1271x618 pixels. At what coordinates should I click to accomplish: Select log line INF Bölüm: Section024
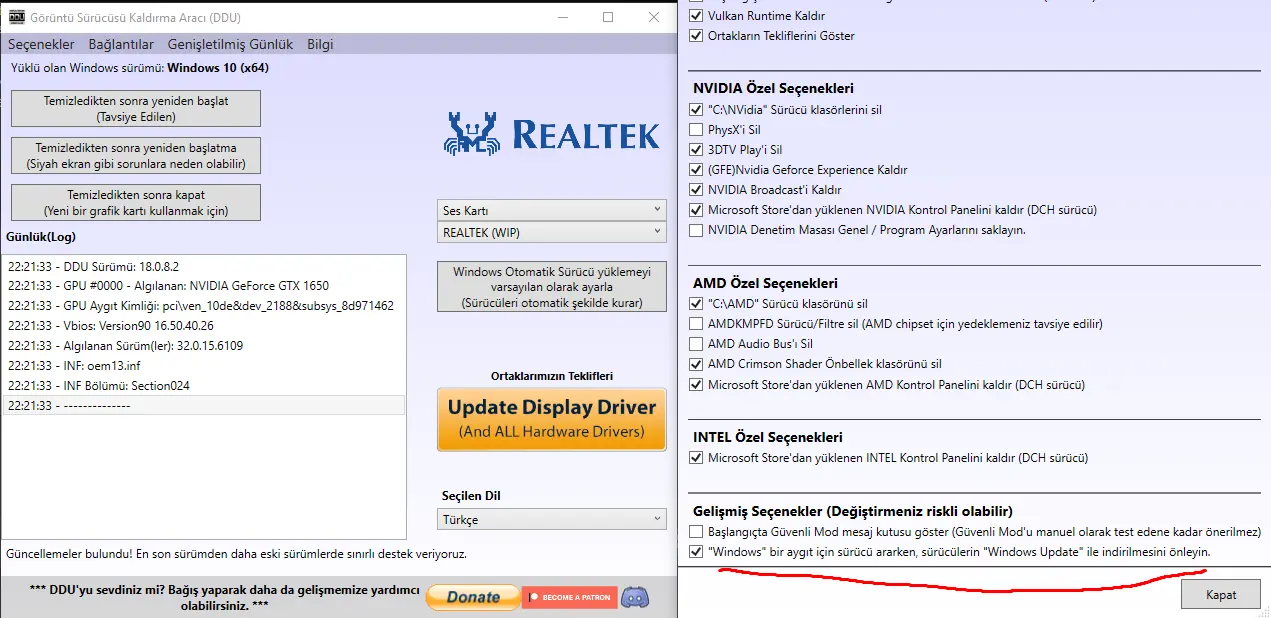coord(204,386)
